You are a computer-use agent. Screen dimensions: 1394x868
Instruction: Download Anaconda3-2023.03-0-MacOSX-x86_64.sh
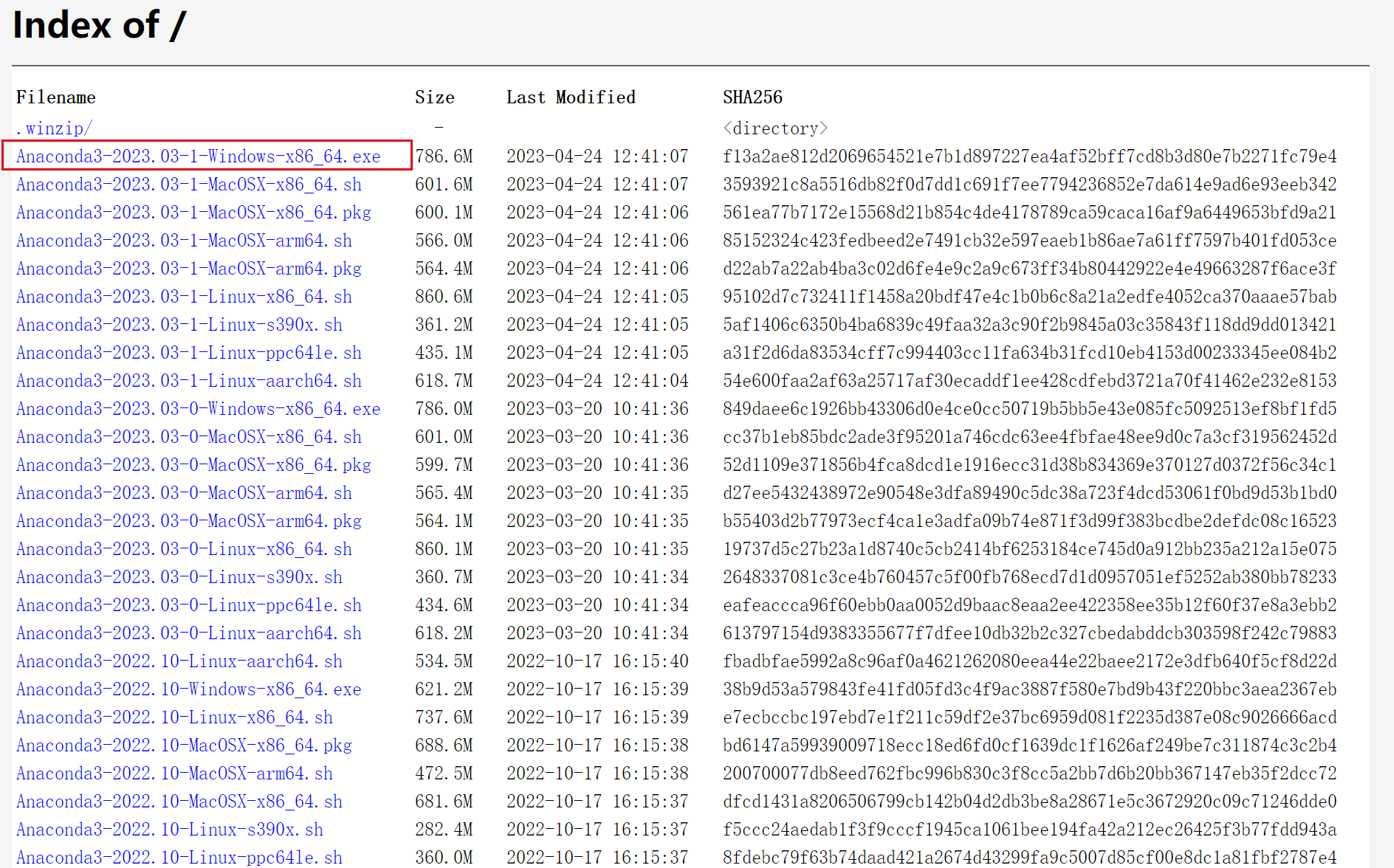(x=189, y=437)
